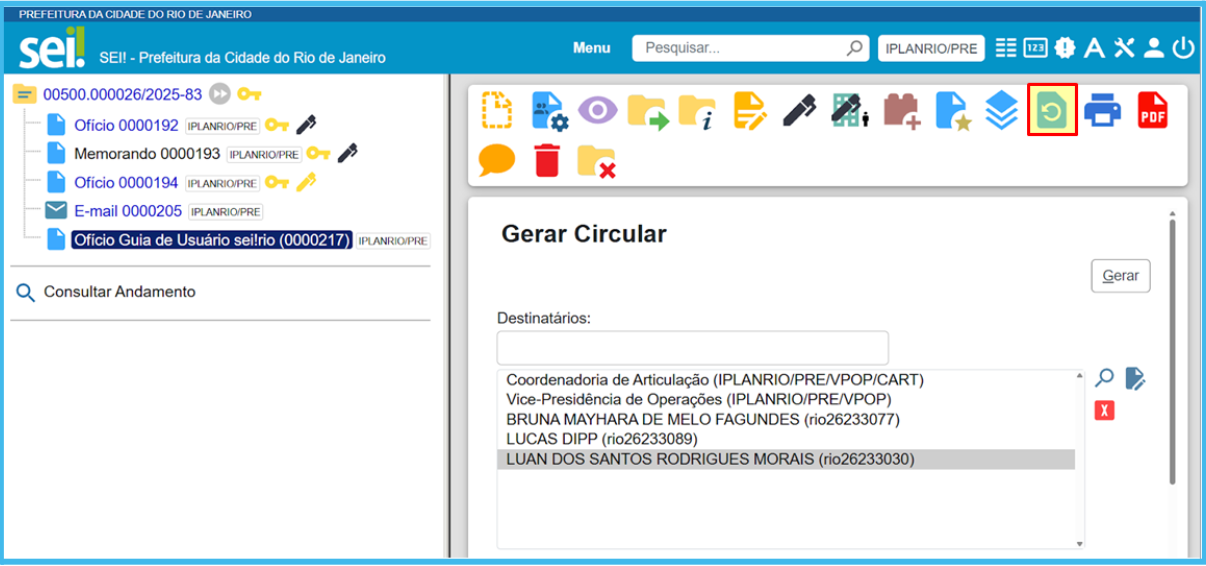This screenshot has width=1206, height=566.
Task: Click the down arrow of recipients list scrollbar
Action: click(1079, 543)
